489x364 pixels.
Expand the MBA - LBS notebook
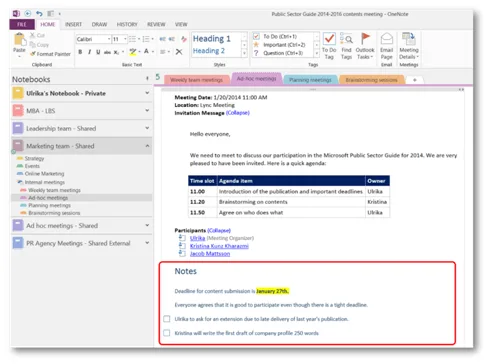[147, 110]
